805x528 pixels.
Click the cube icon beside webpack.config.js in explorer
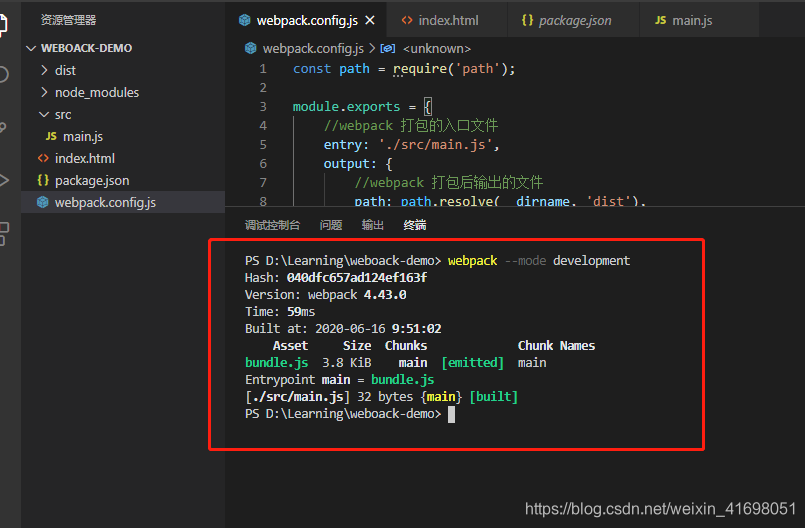pyautogui.click(x=43, y=202)
